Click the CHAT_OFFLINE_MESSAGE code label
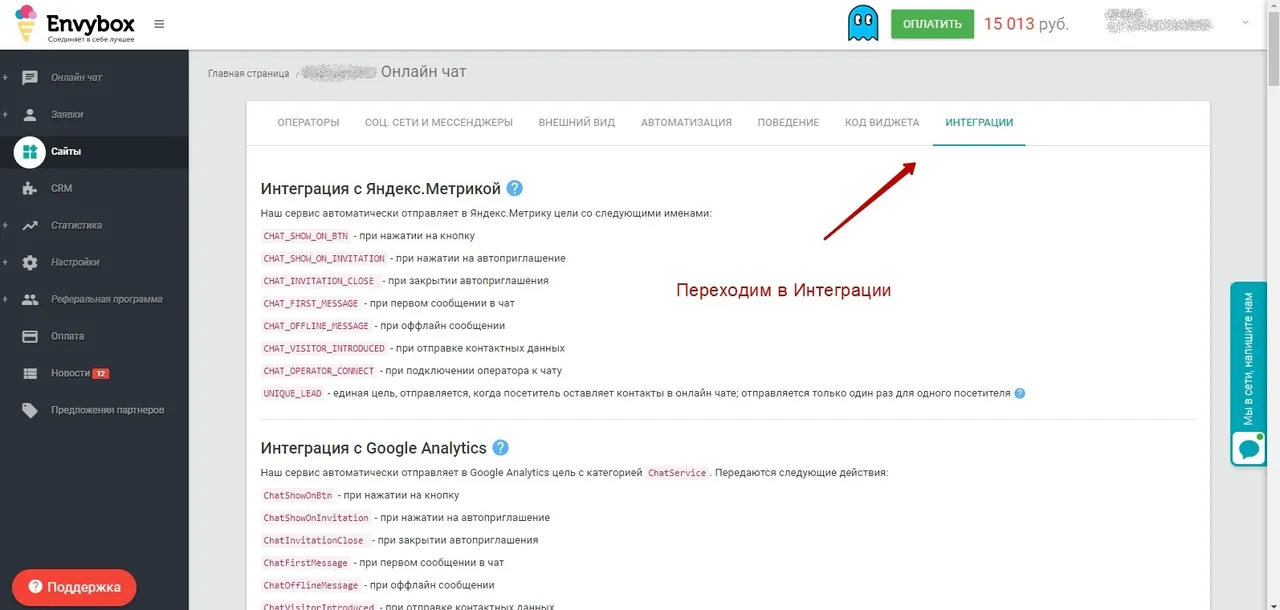Viewport: 1280px width, 610px height. click(316, 326)
